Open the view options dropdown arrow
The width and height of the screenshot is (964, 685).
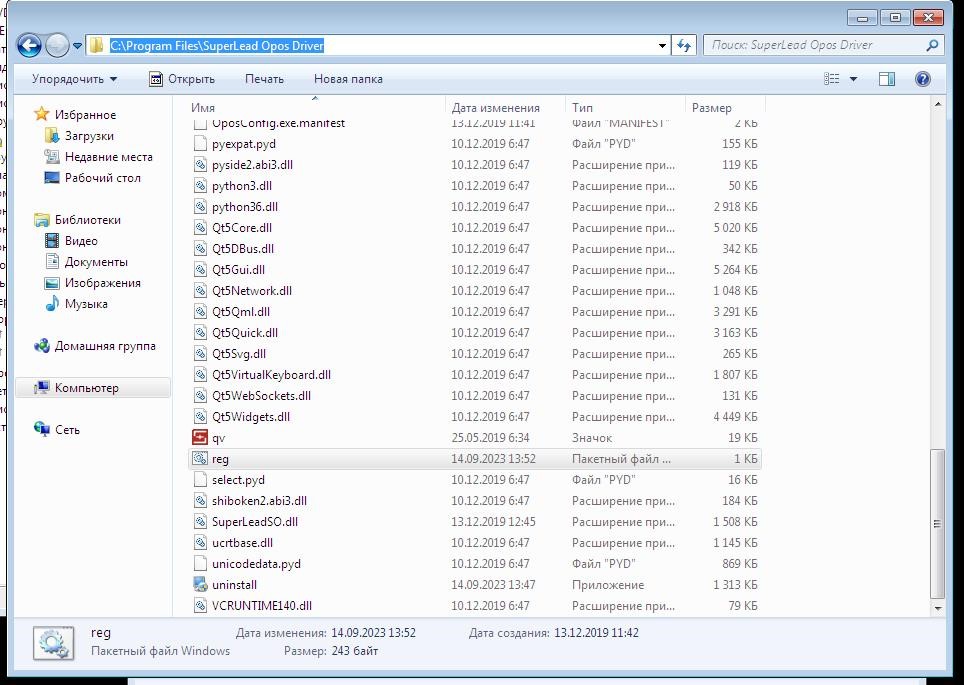tap(853, 79)
